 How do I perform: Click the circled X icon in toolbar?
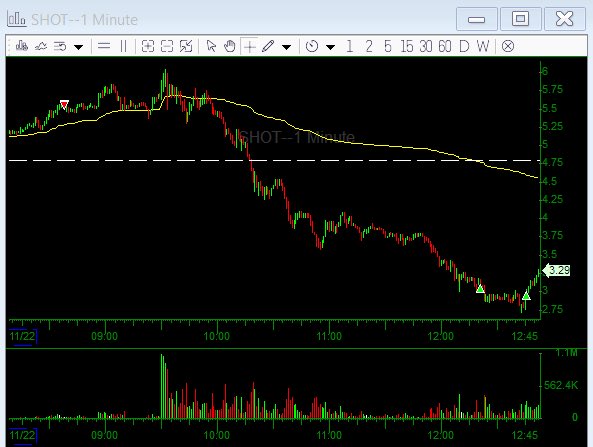(508, 46)
